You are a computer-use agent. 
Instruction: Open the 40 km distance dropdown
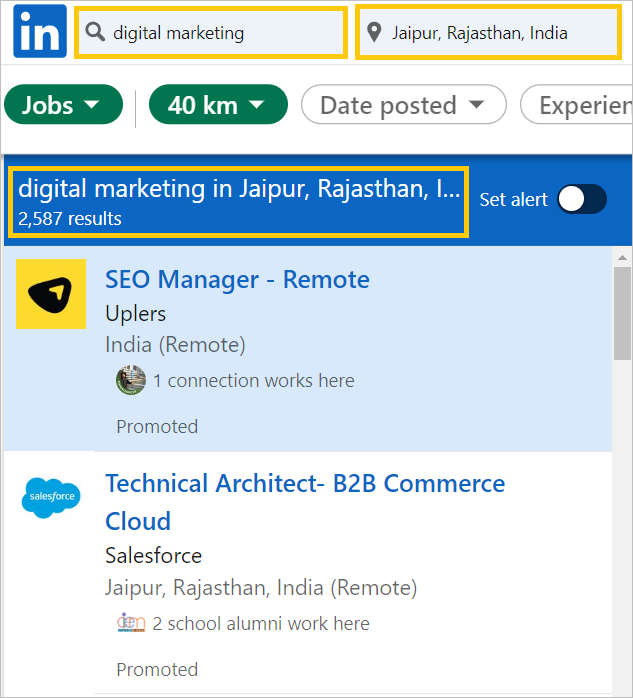click(x=218, y=105)
